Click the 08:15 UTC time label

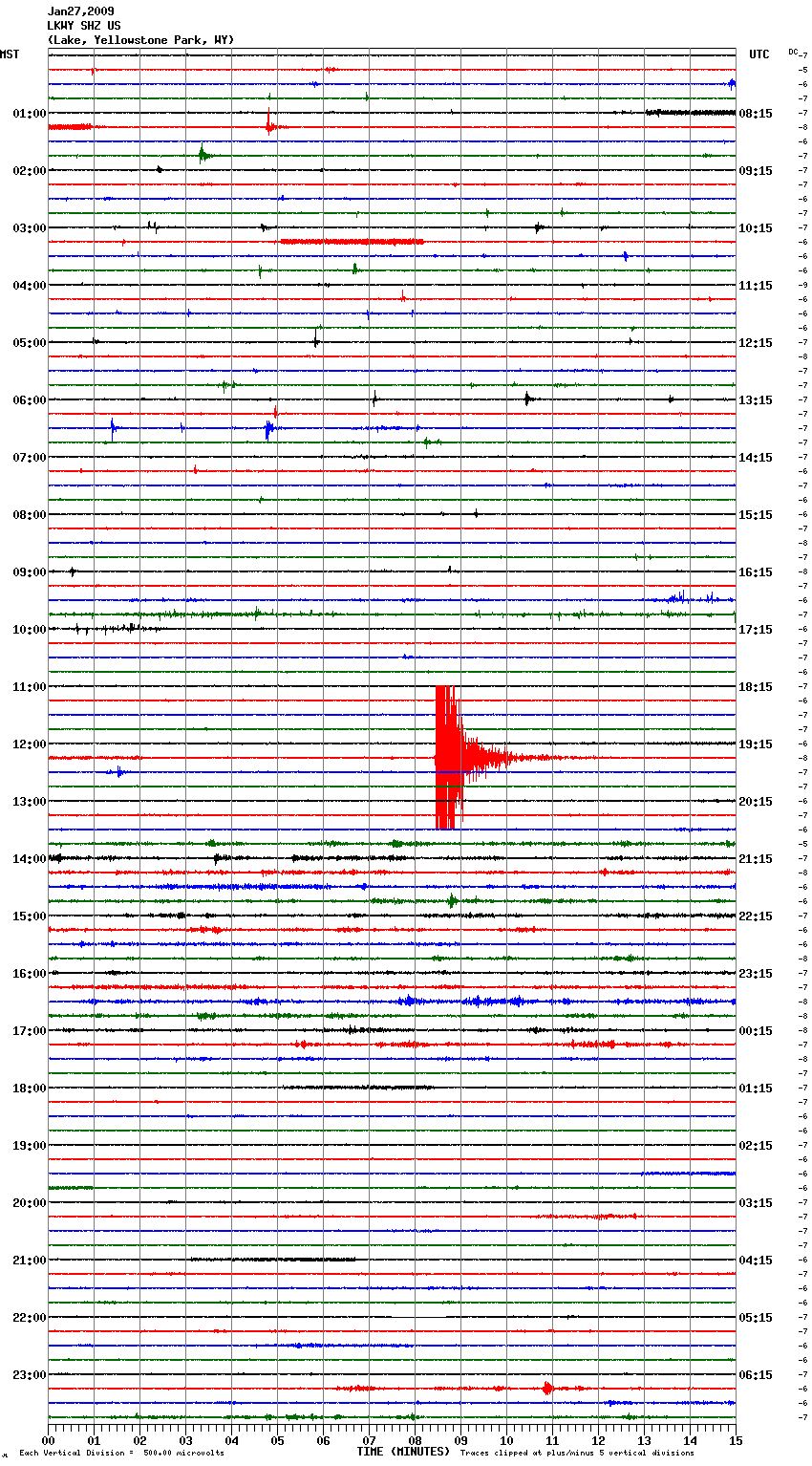point(756,114)
